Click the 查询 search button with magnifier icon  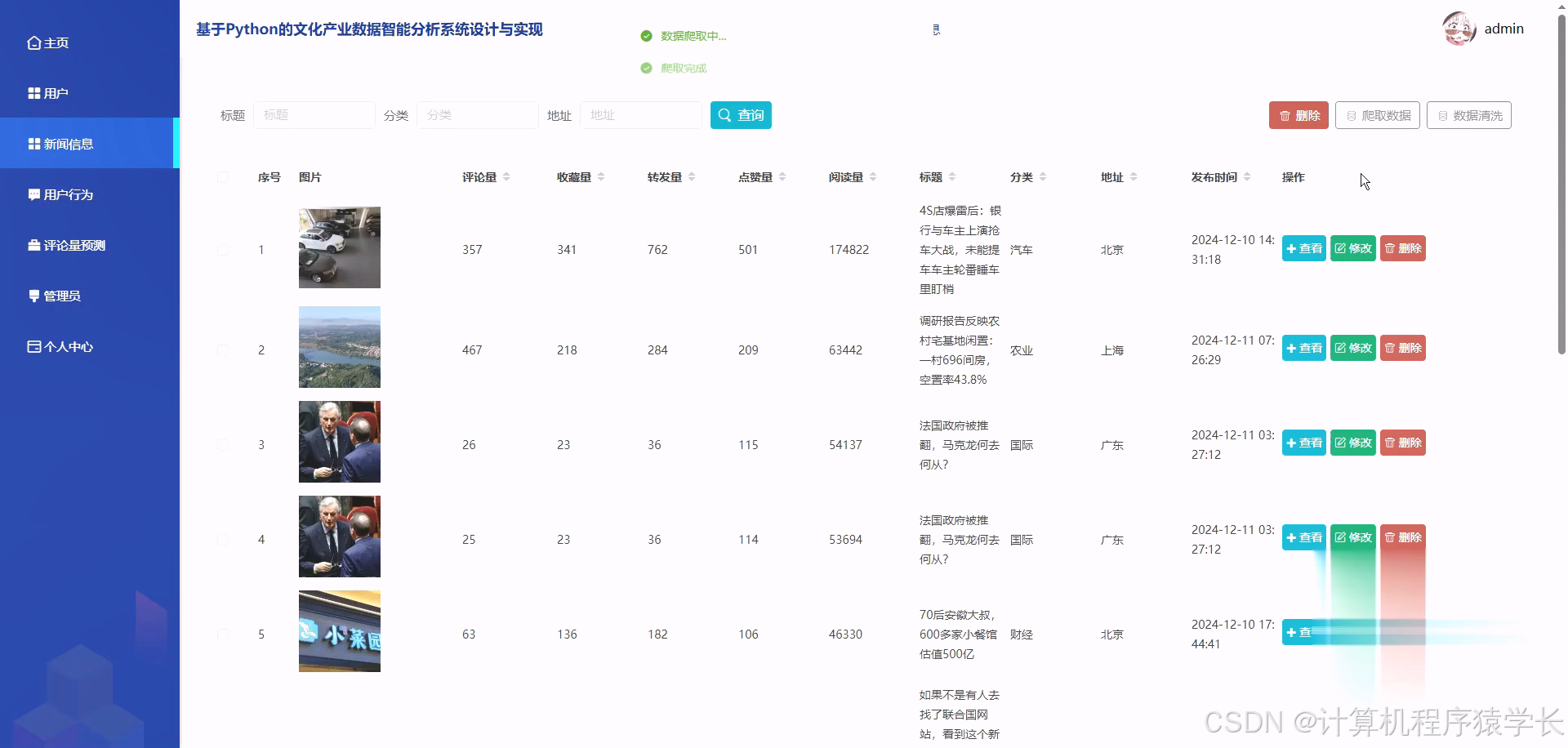(x=740, y=115)
